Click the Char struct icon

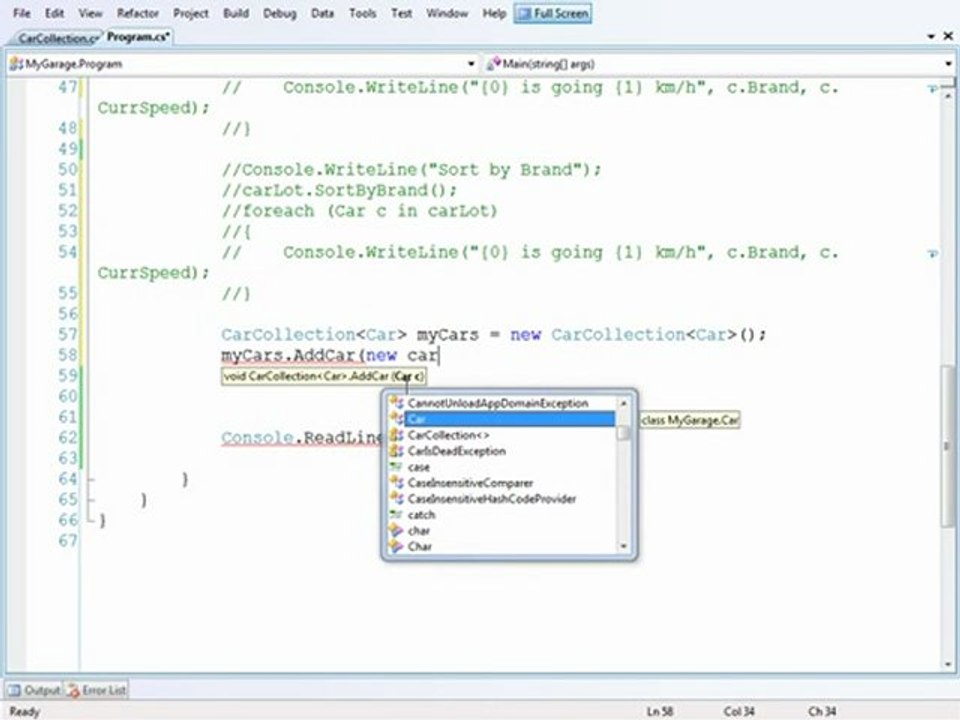pyautogui.click(x=397, y=546)
